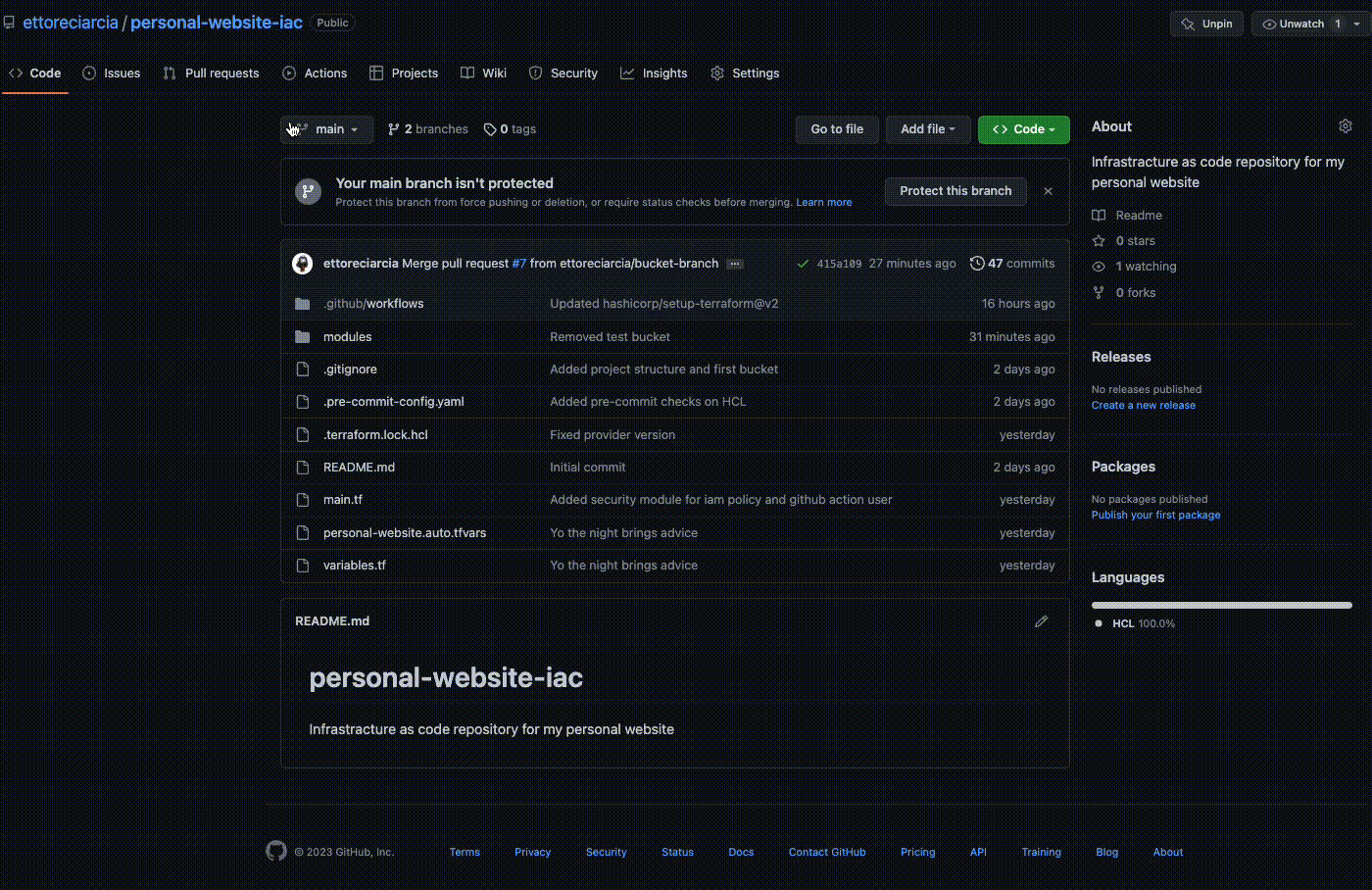
Task: Click Publish your first package
Action: click(x=1156, y=516)
